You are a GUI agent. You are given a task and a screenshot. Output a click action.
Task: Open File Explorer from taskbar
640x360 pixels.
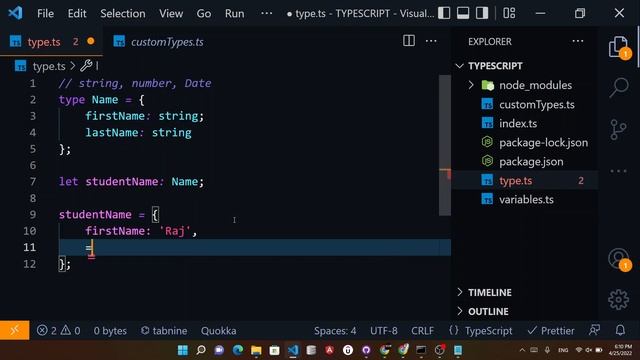[256, 350]
